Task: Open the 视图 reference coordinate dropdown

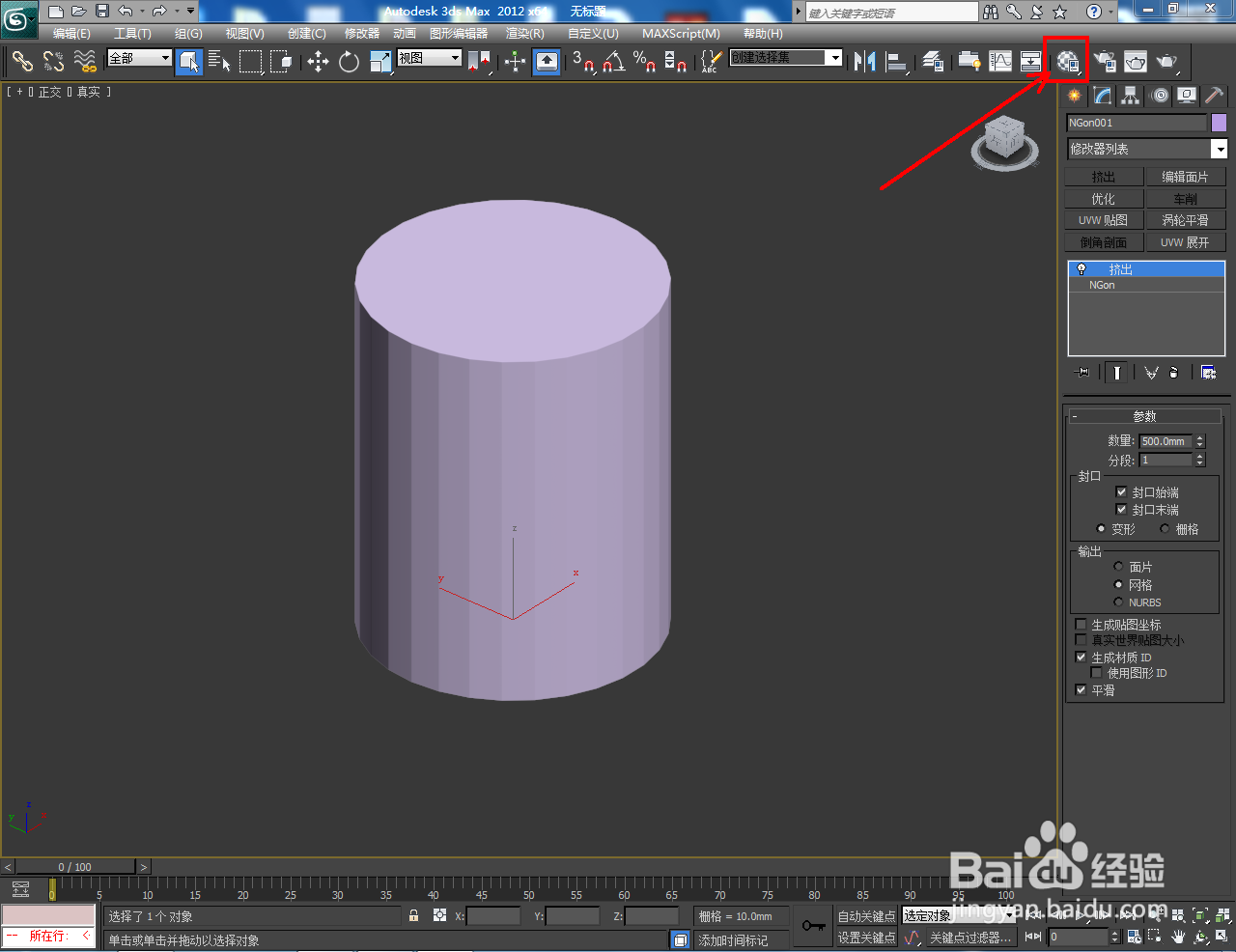Action: 430,58
